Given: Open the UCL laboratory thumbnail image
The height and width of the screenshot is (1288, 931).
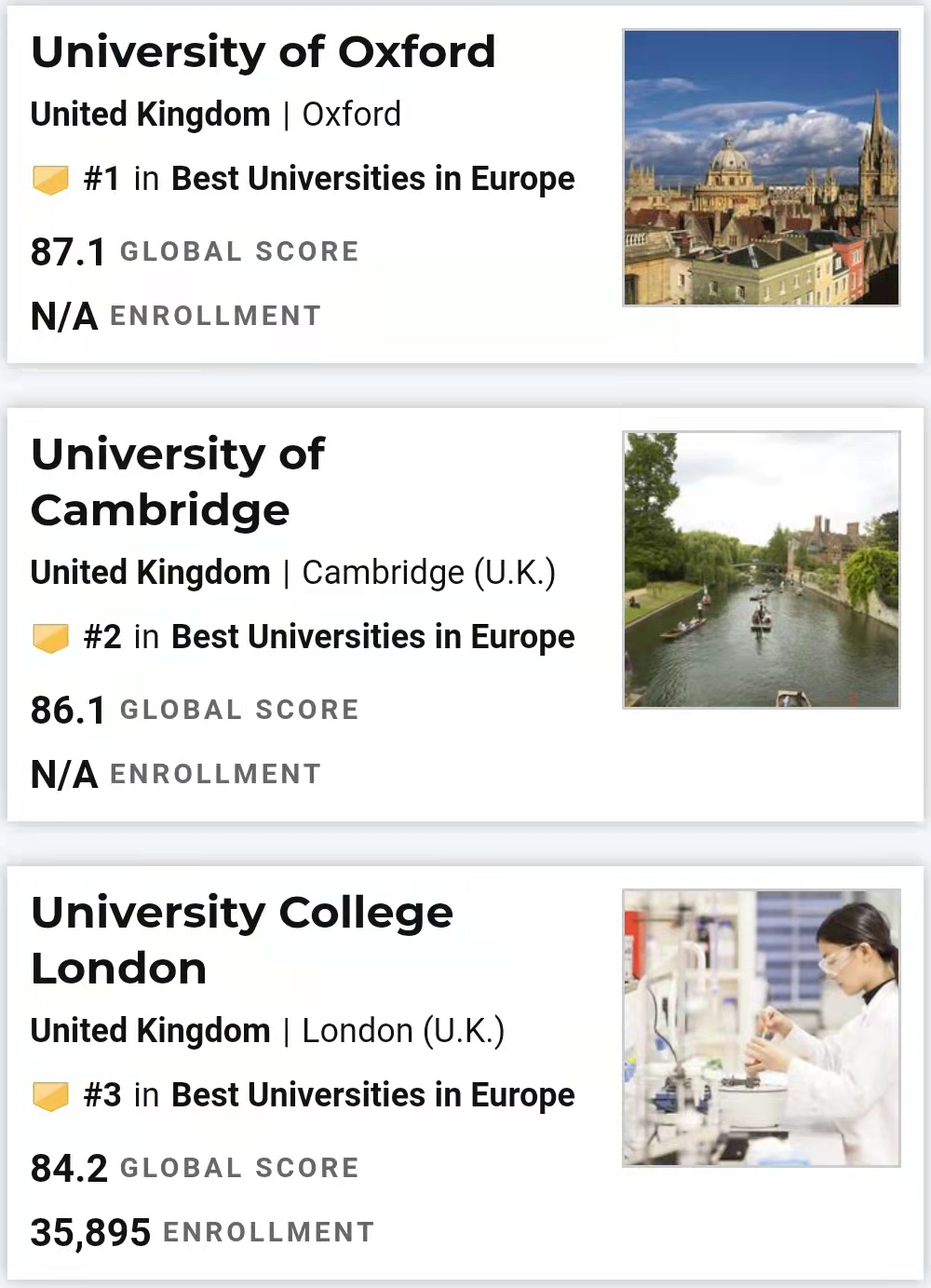Looking at the screenshot, I should (x=762, y=1028).
